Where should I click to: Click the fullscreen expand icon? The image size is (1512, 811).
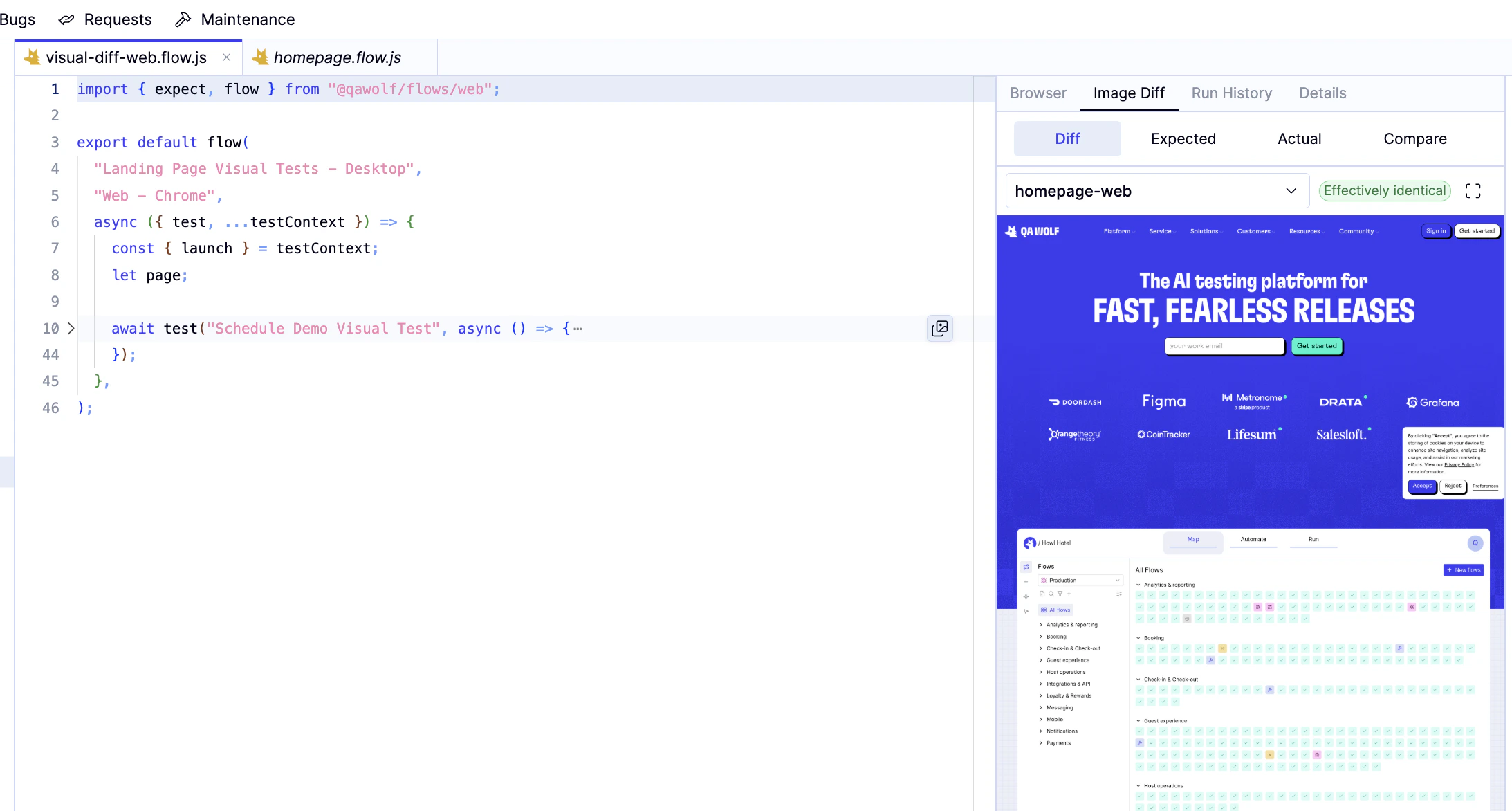(1473, 191)
